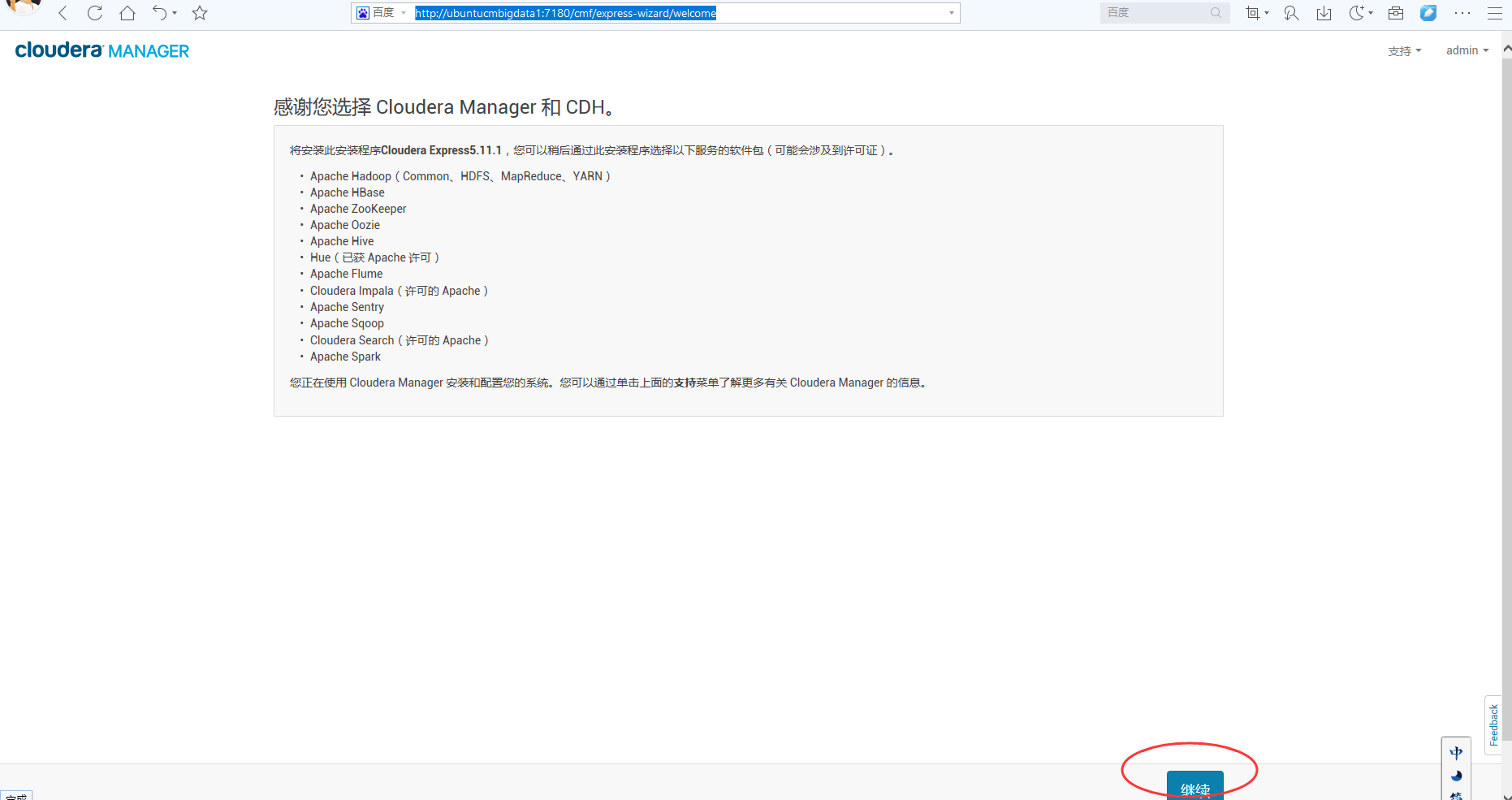Click the Apache Oozie list entry
Screen dimensions: 1512x800
(345, 225)
